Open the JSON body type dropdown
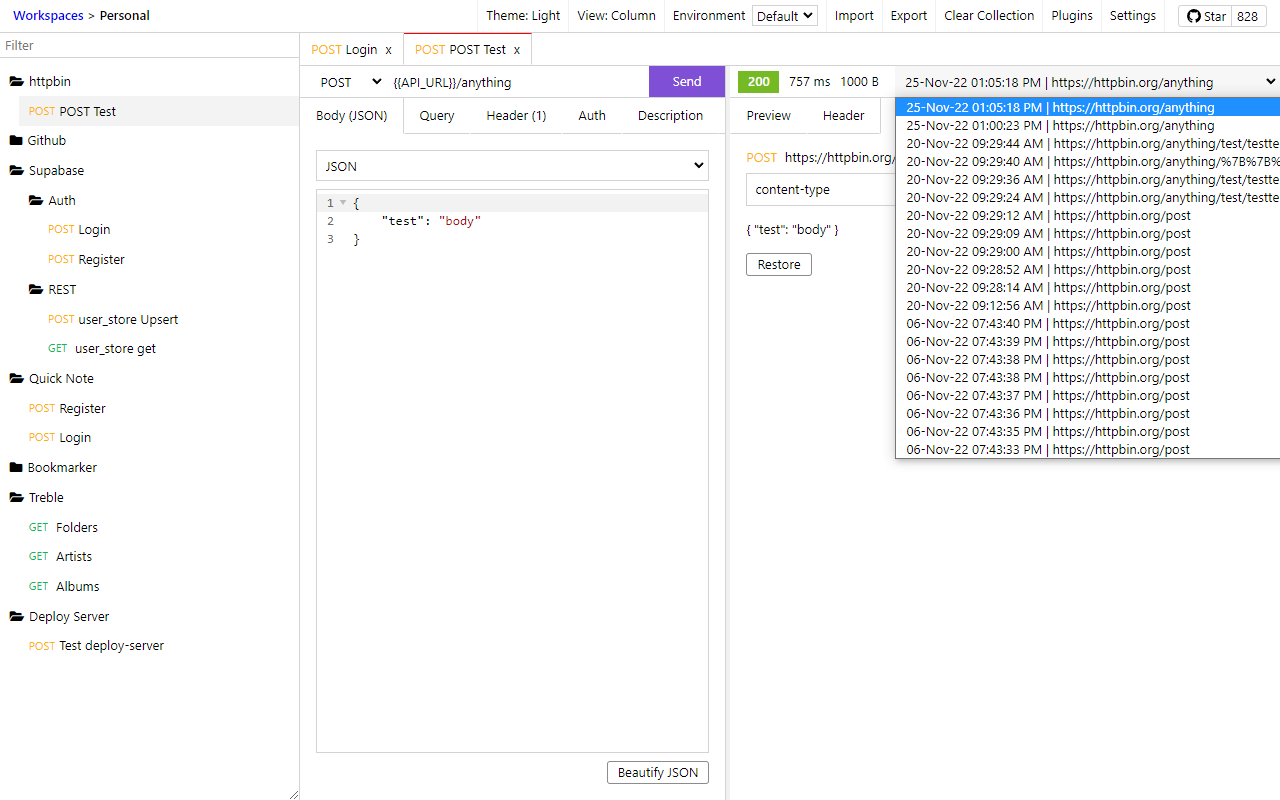This screenshot has width=1280, height=800. [x=512, y=166]
